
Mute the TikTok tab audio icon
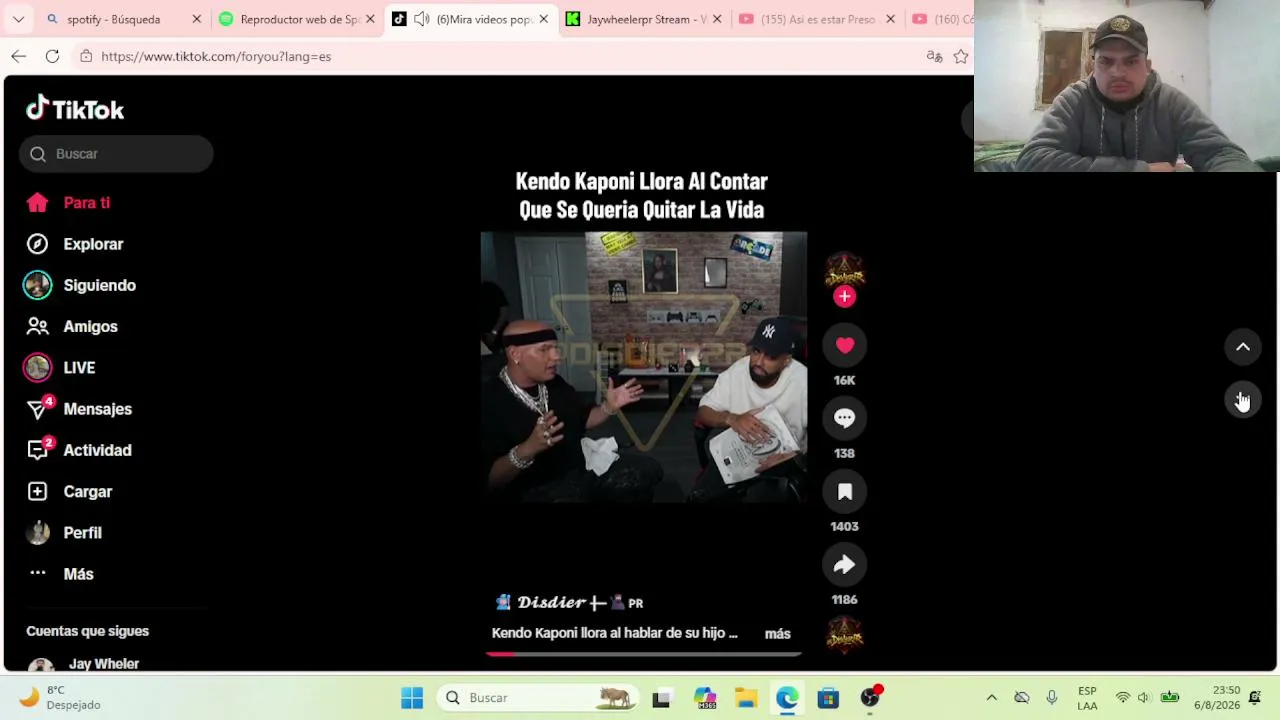(x=422, y=19)
